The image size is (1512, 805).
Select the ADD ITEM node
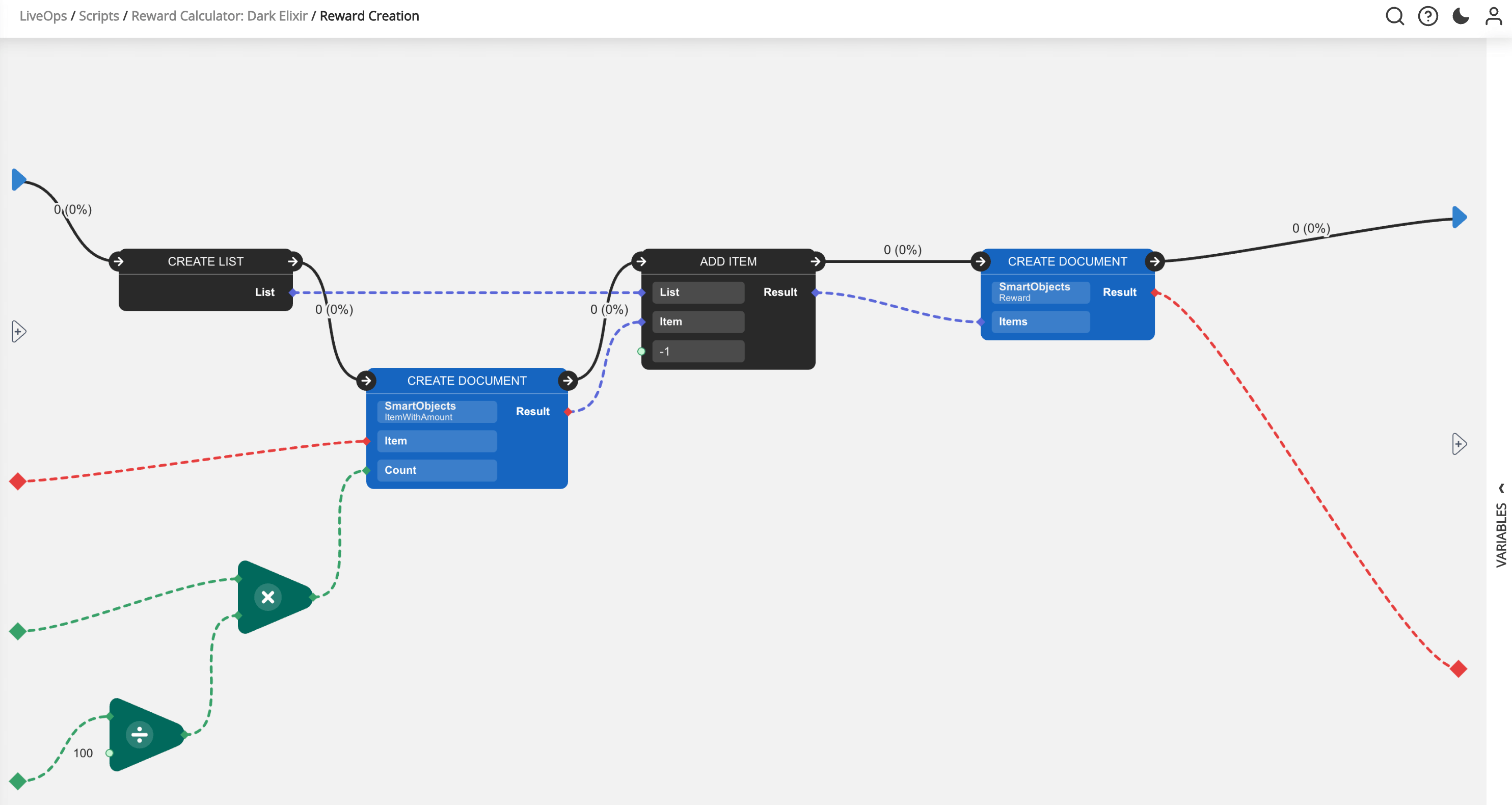pyautogui.click(x=727, y=261)
